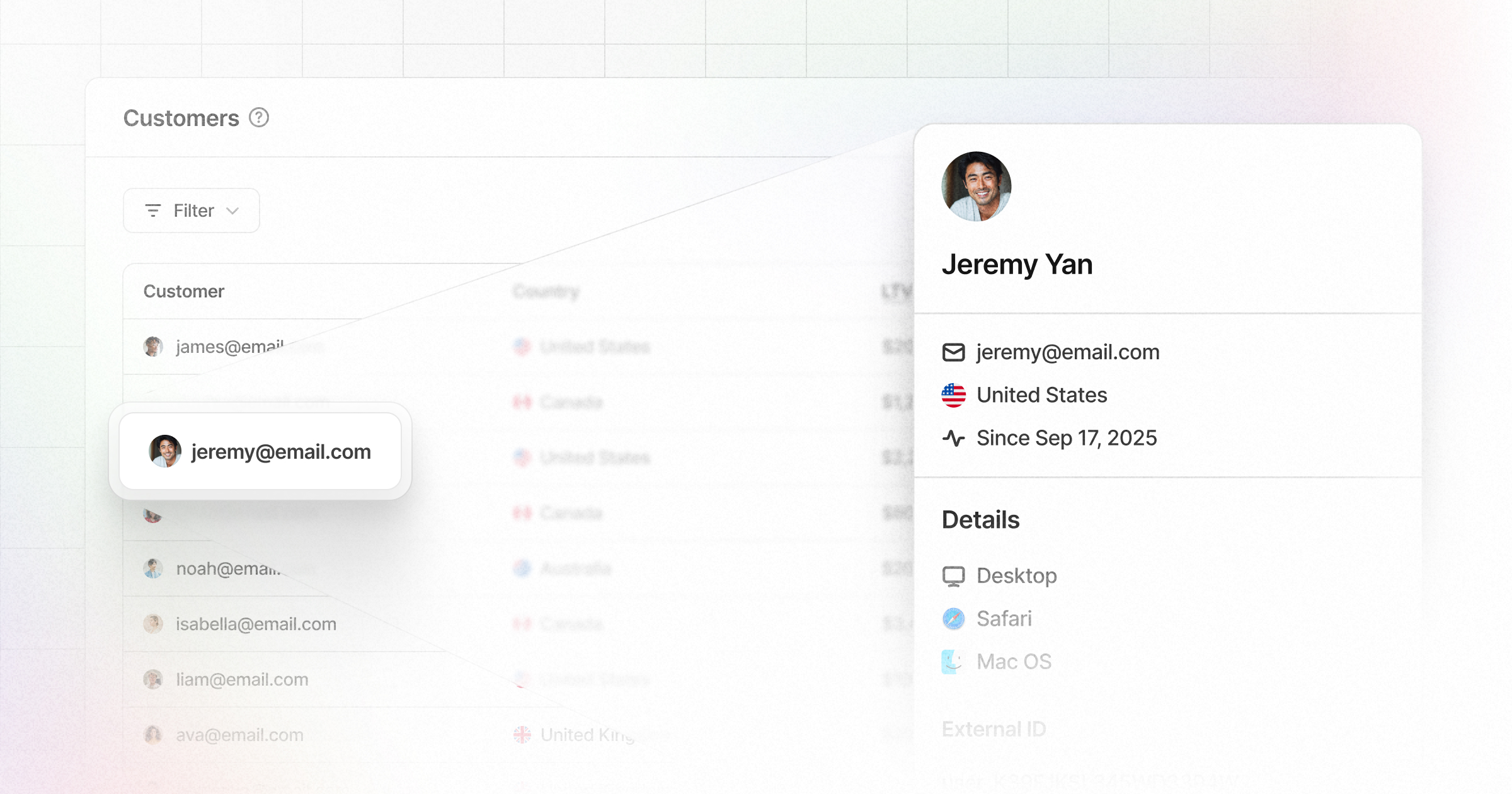Click the Canada flag next to the second customer
The image size is (1512, 794).
click(524, 402)
